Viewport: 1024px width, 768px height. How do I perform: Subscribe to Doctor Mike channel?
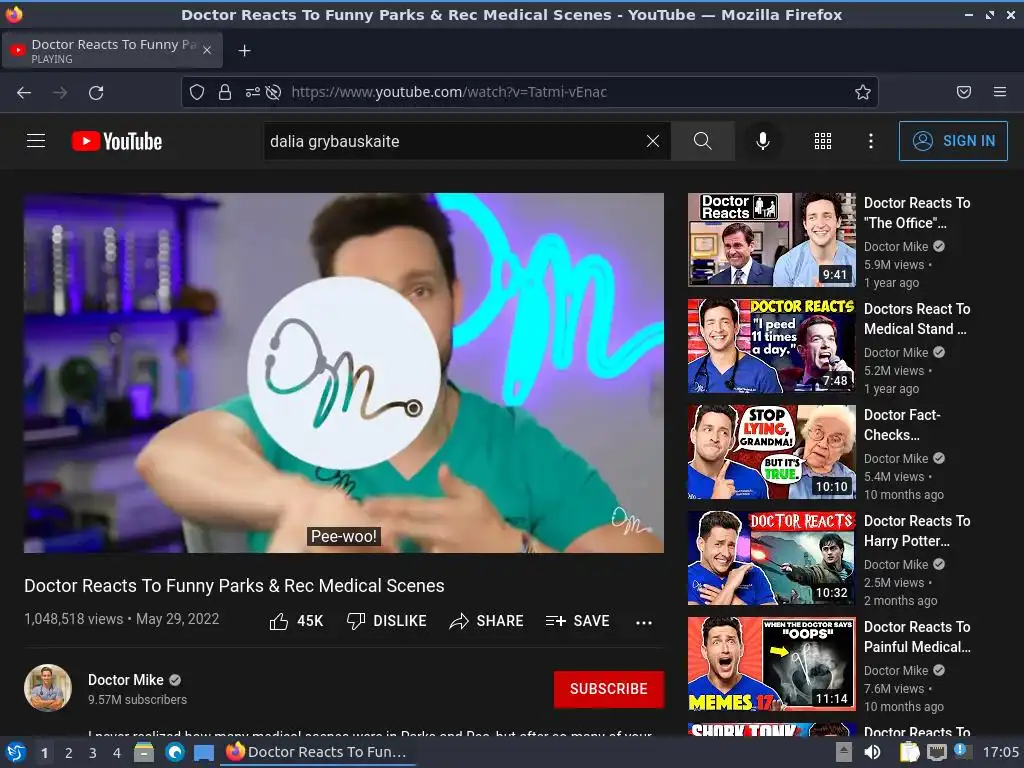(x=609, y=689)
